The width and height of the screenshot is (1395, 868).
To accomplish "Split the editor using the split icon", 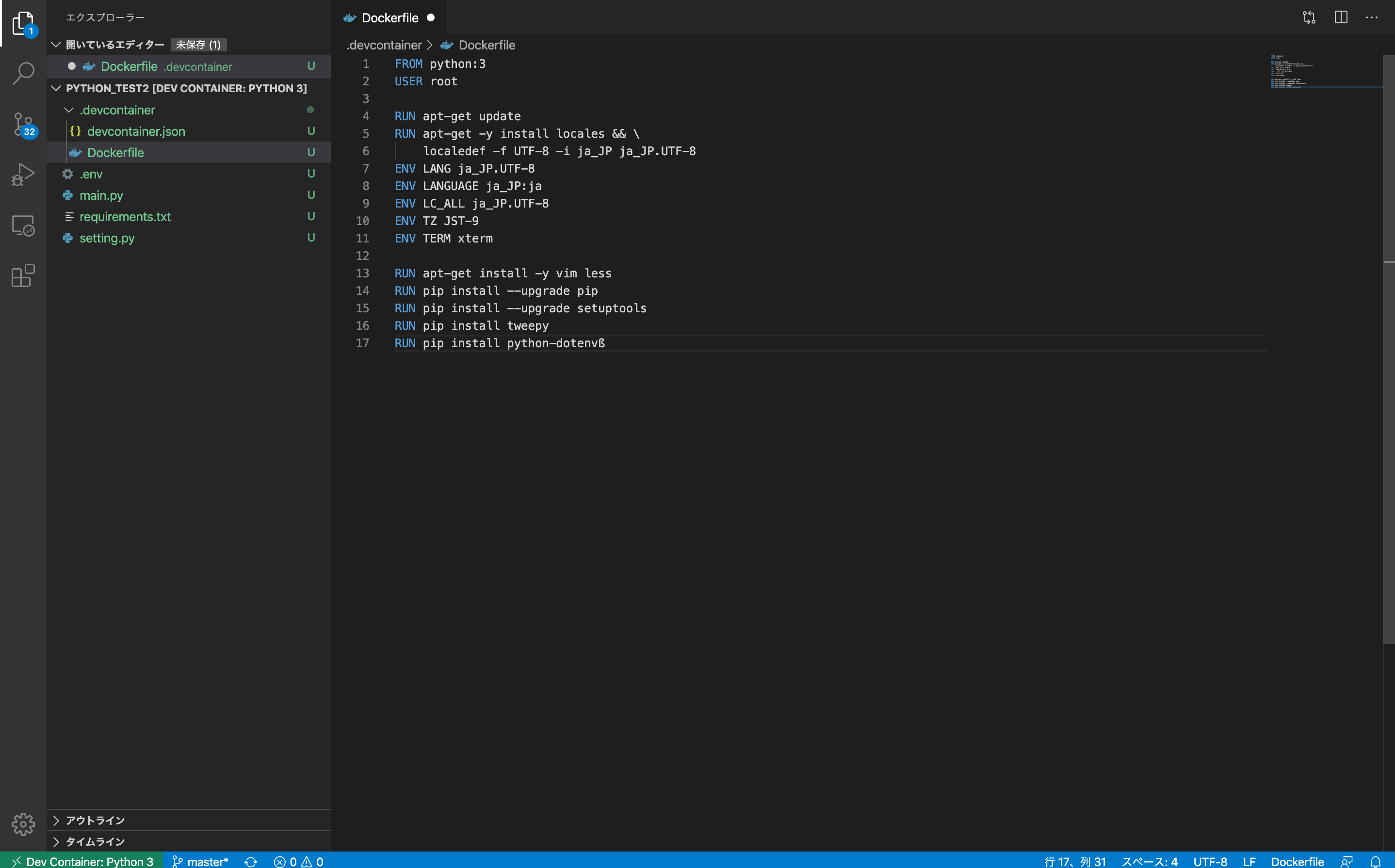I will pos(1341,17).
